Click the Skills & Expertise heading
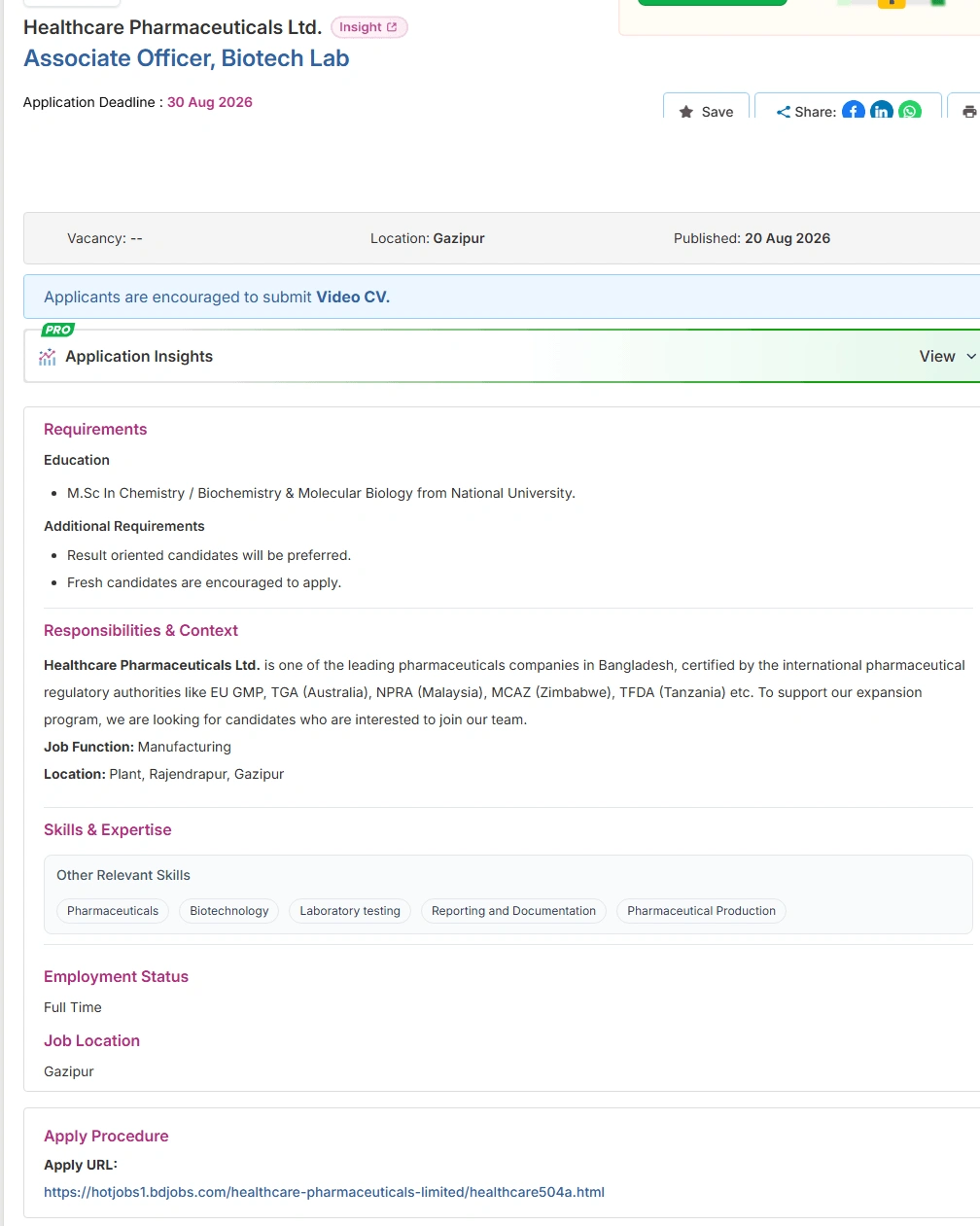 click(107, 830)
